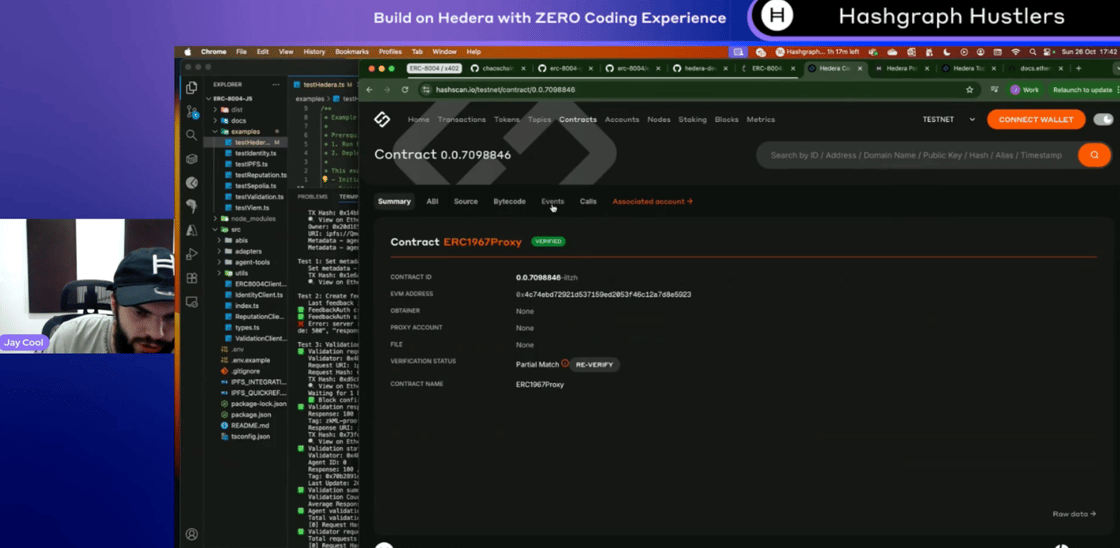Click the RE-VERIFY button

coord(594,364)
